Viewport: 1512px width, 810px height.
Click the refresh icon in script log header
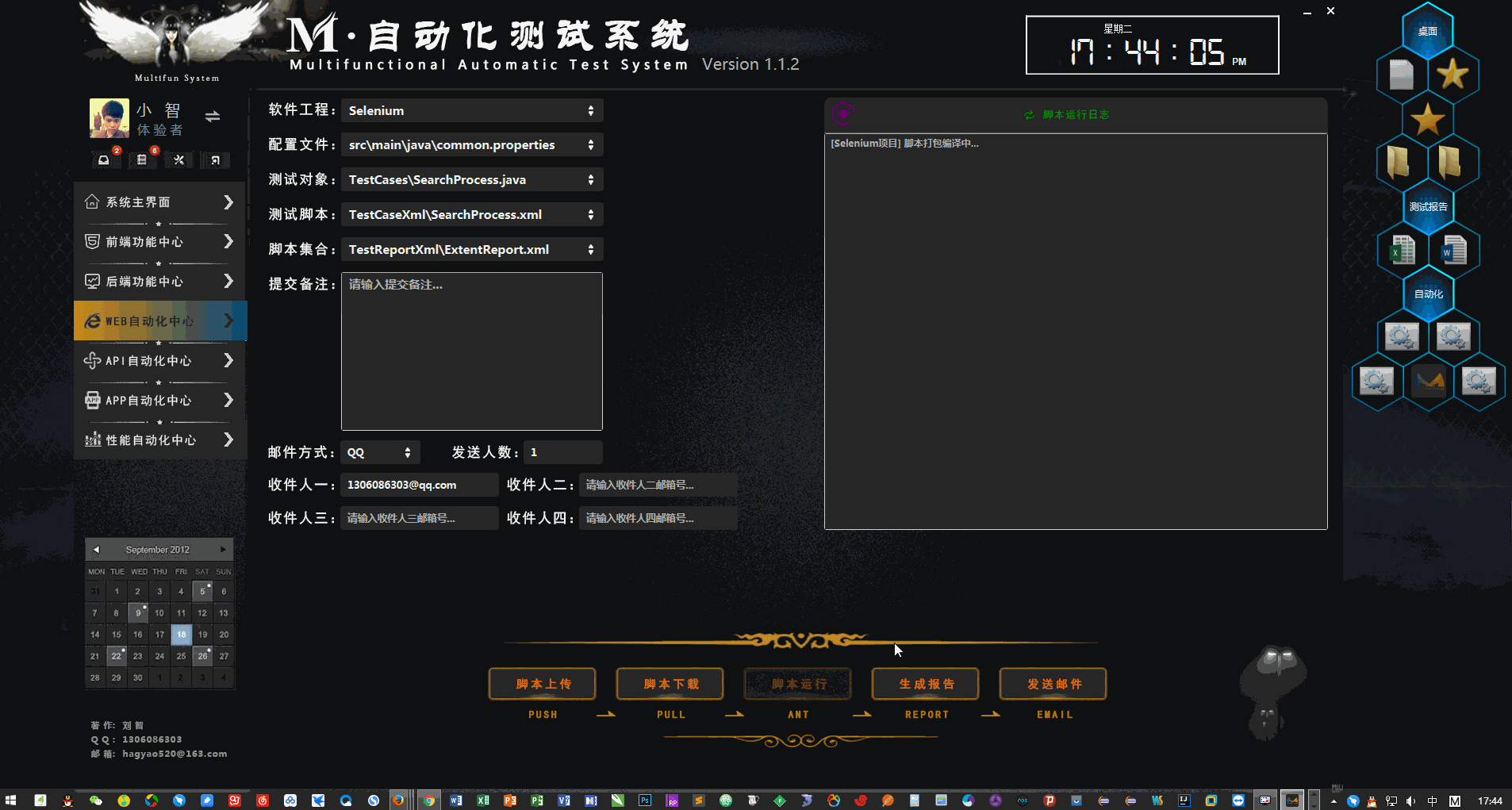[1029, 115]
